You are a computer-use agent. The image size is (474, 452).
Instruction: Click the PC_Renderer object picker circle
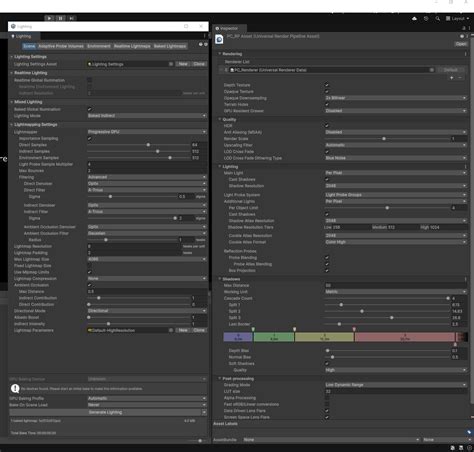click(x=432, y=70)
